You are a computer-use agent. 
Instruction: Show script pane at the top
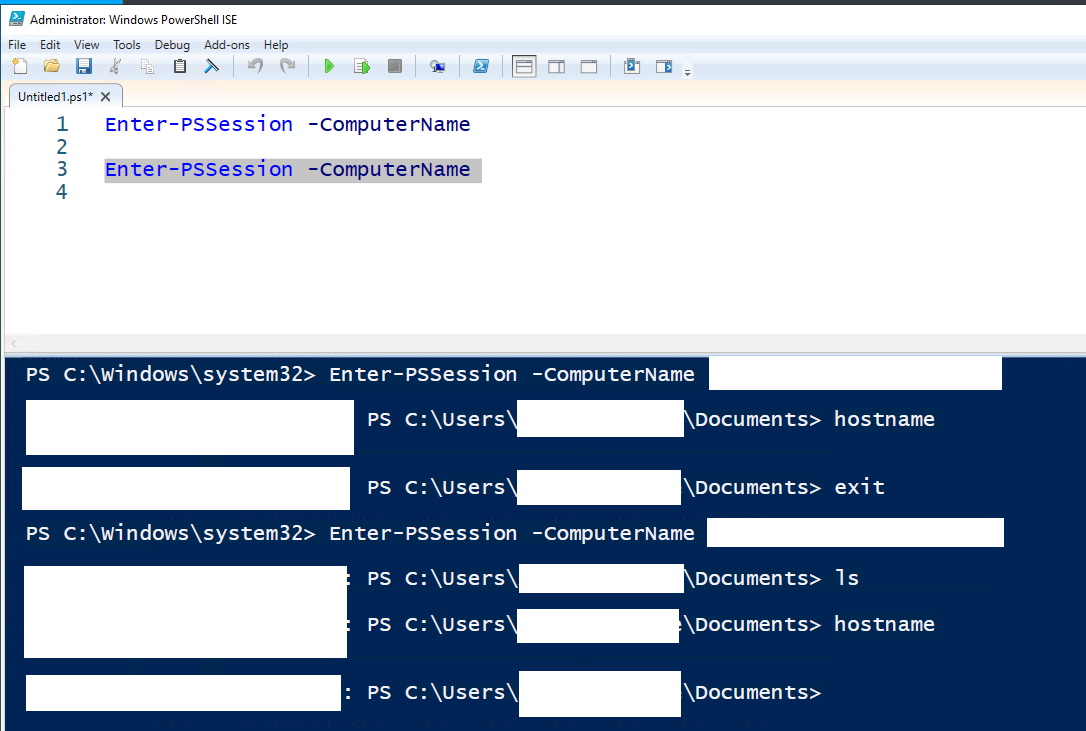coord(524,67)
